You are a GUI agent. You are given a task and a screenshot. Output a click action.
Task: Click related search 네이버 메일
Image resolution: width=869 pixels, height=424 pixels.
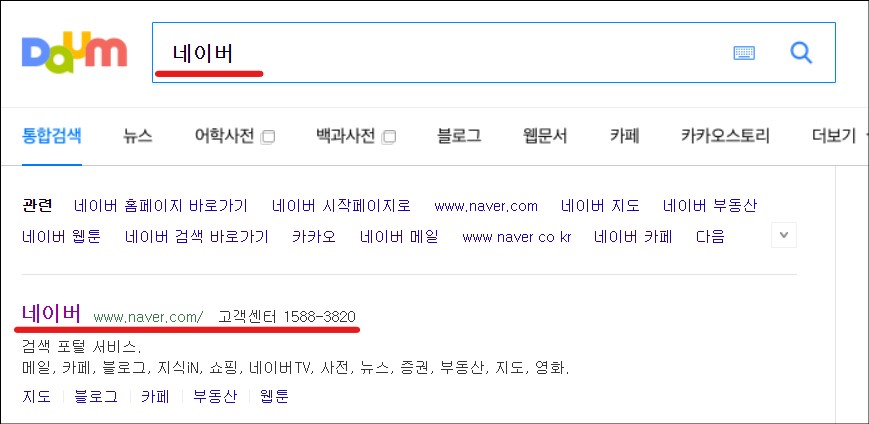399,237
